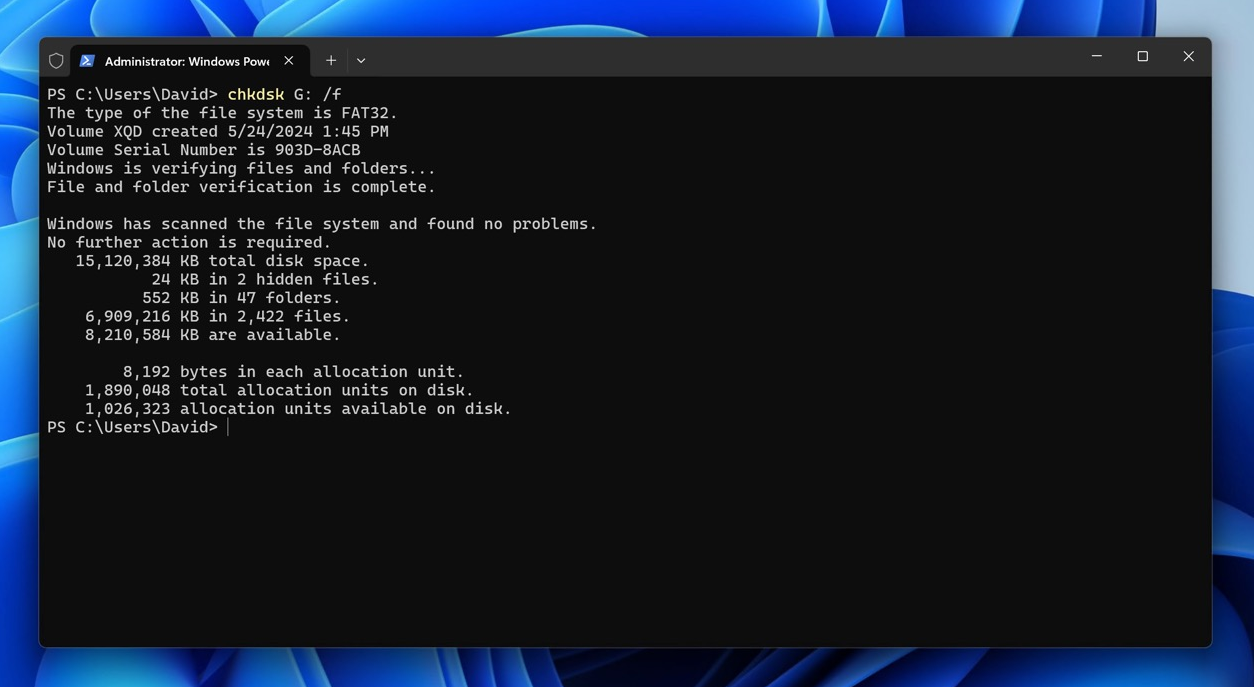1254x687 pixels.
Task: Click the "Volume Serial Number is 903D-8ACB" line
Action: point(203,150)
